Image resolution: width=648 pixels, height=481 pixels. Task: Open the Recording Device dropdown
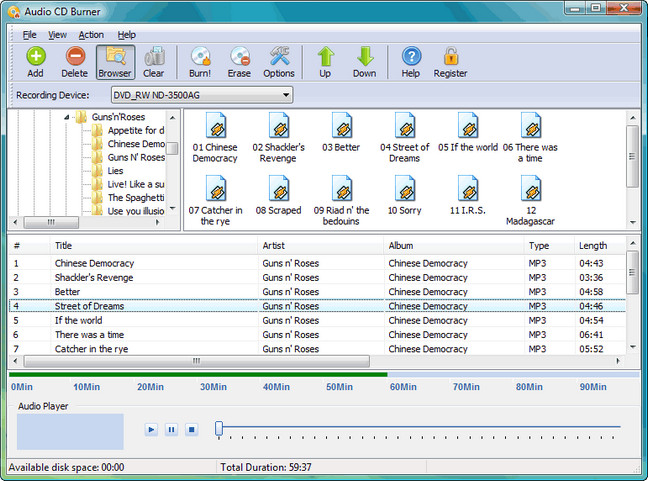(x=286, y=95)
